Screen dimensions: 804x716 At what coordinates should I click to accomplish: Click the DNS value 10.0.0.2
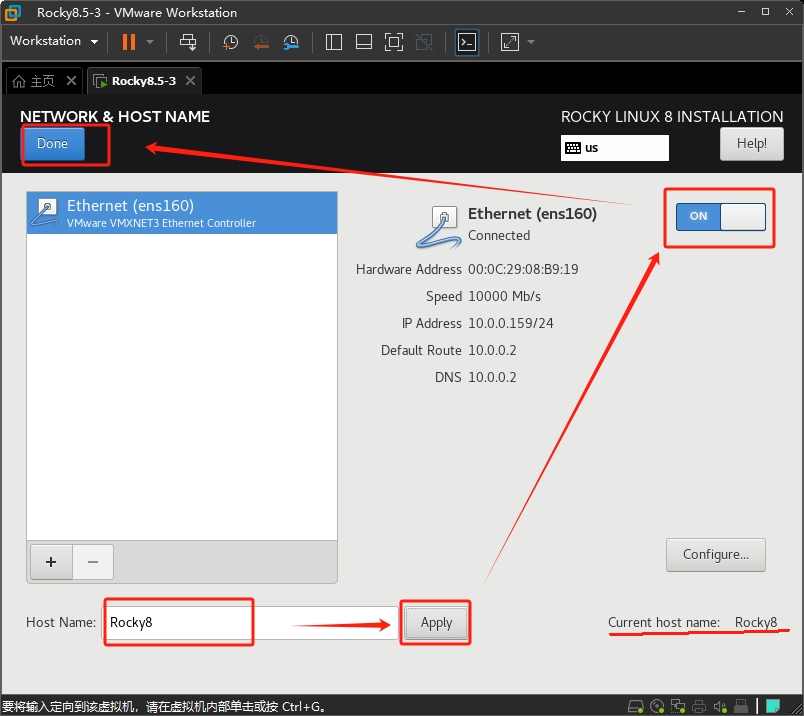(492, 377)
